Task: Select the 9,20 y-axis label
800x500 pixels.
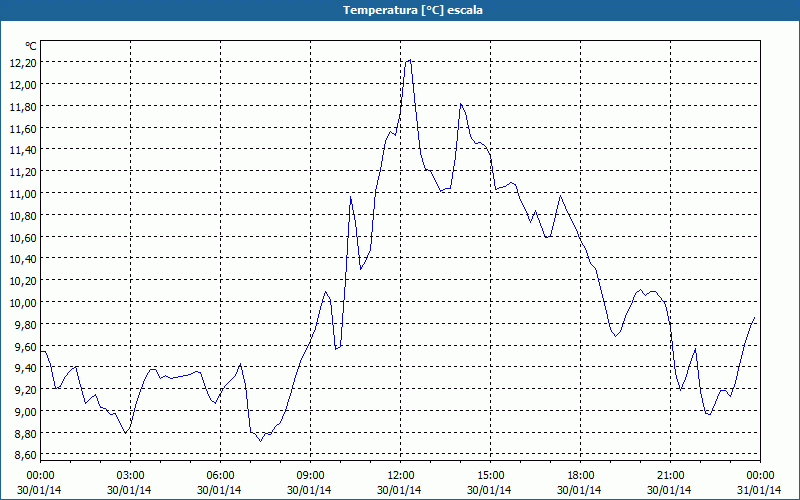Action: click(26, 390)
